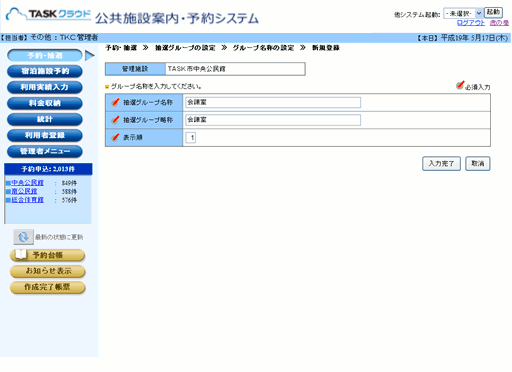Click the 抽選グループ名称 input field
The image size is (512, 372).
tap(273, 102)
